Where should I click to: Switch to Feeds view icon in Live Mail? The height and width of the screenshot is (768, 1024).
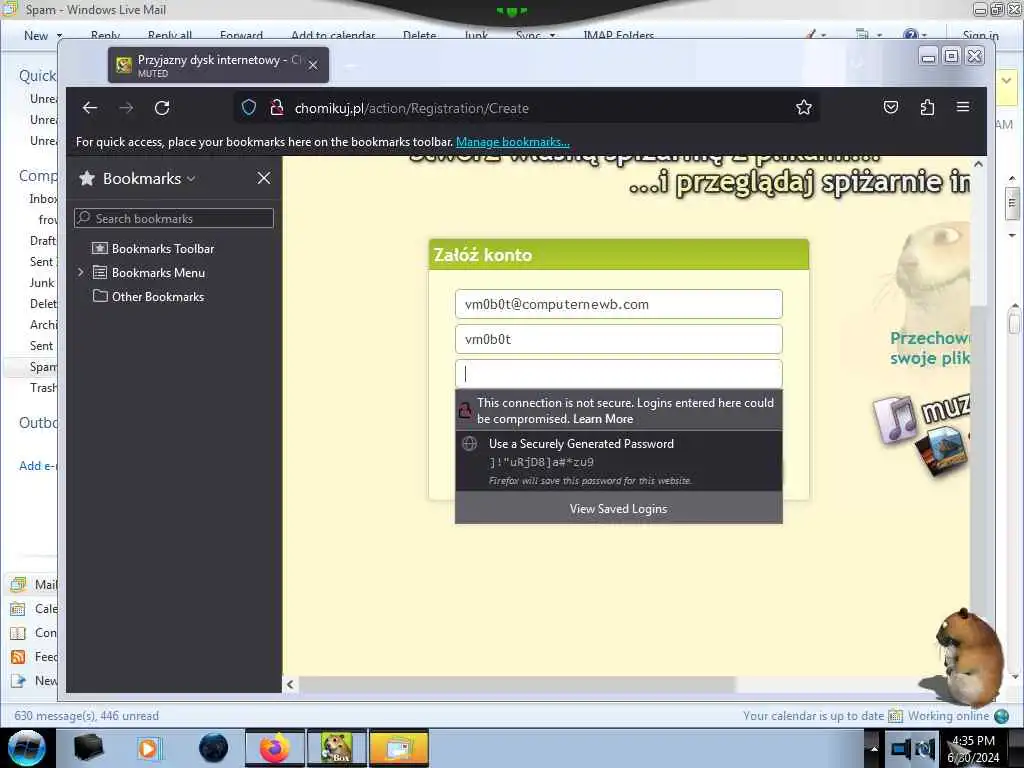click(18, 657)
